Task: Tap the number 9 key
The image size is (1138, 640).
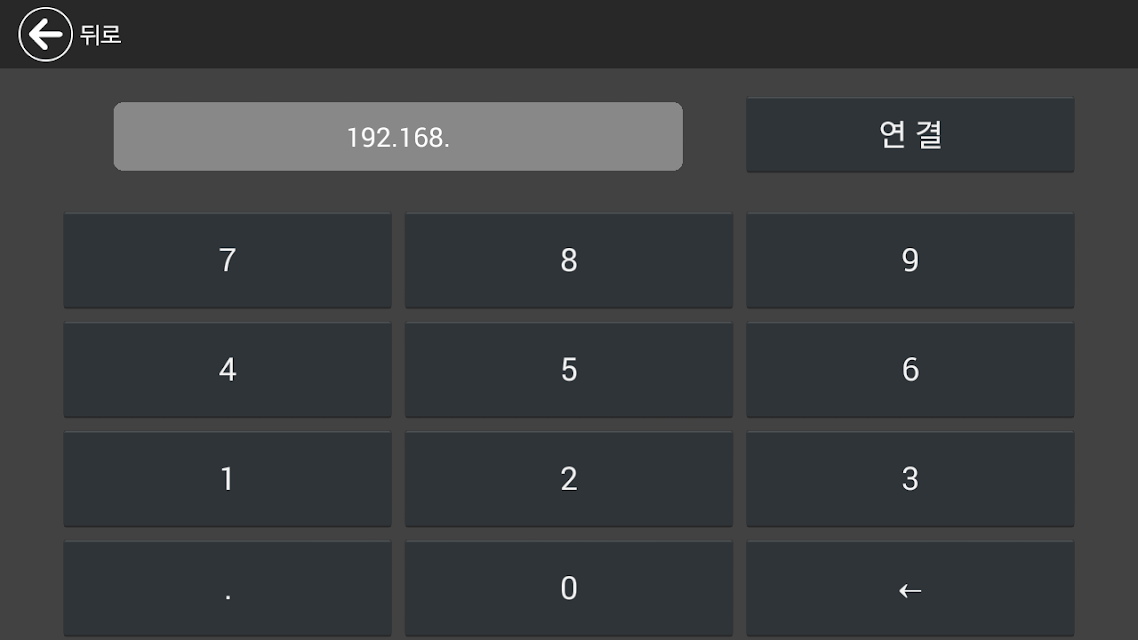Action: (x=910, y=260)
